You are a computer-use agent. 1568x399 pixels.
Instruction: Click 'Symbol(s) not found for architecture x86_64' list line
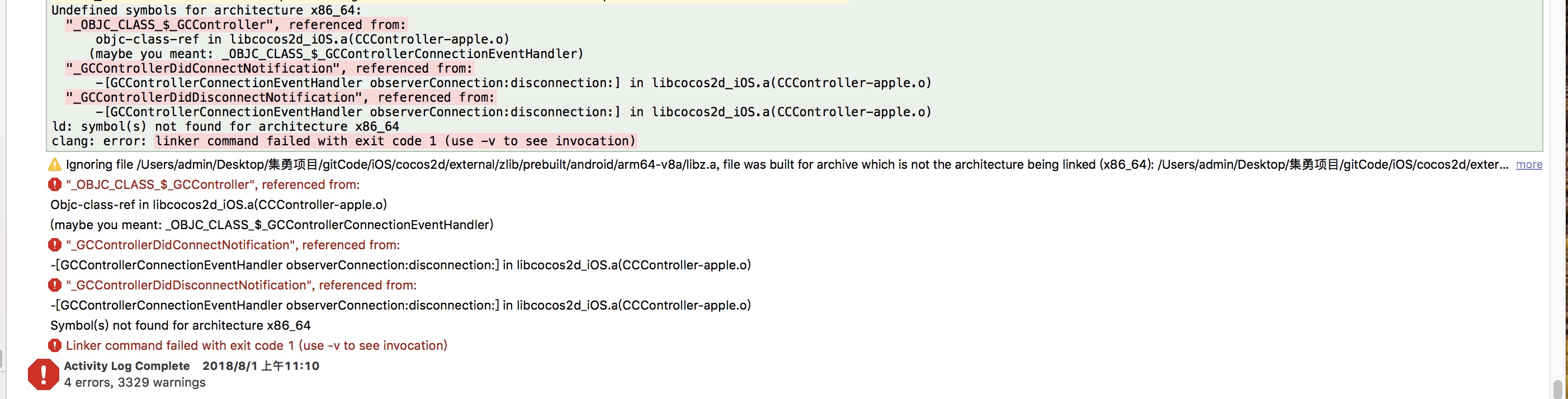[180, 325]
